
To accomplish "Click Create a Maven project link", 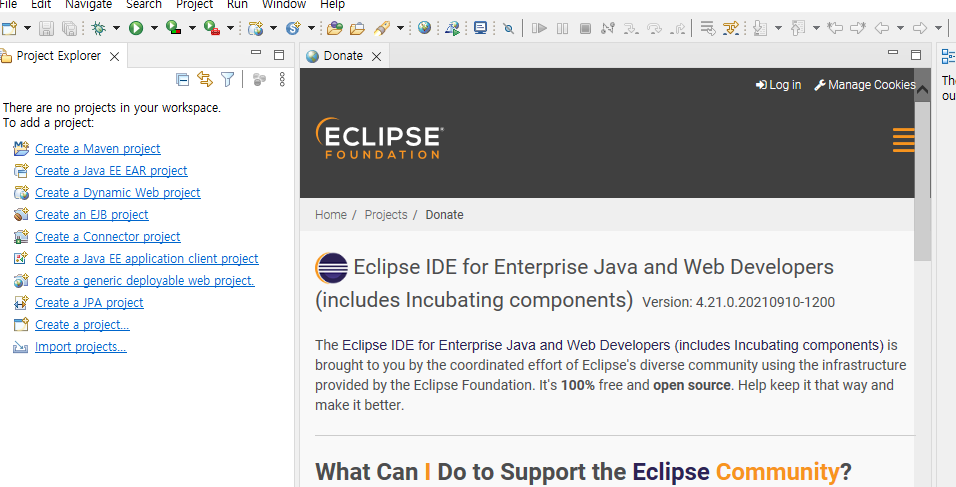I will click(x=98, y=149).
